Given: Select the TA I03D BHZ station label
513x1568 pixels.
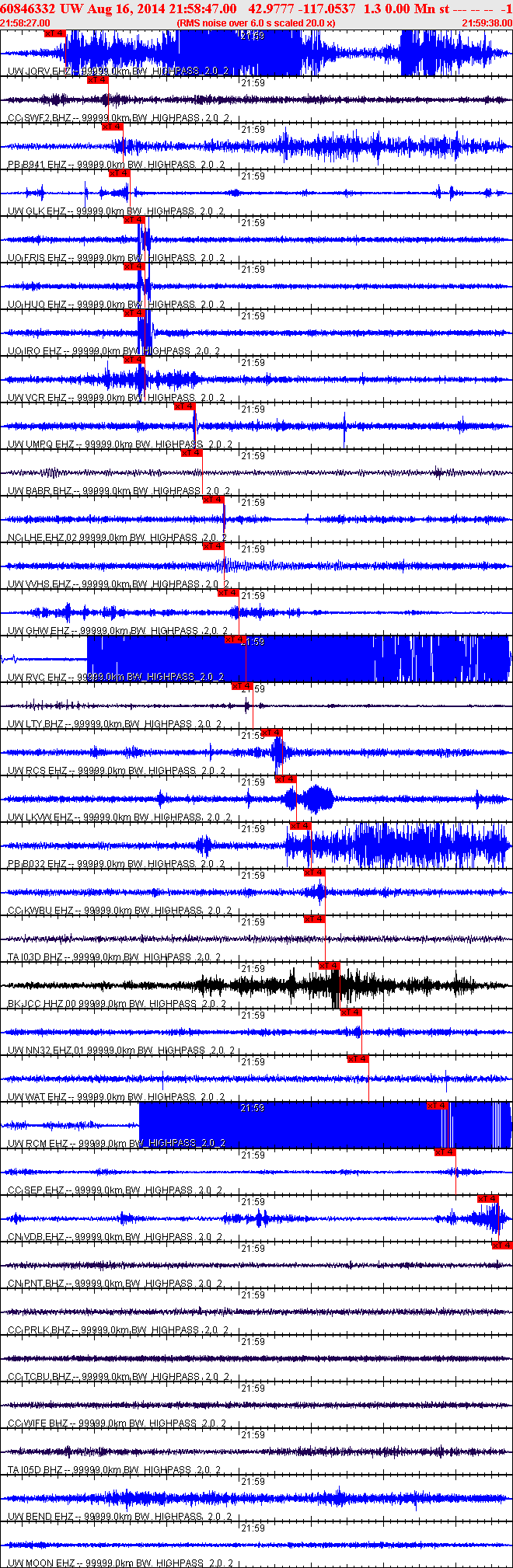Looking at the screenshot, I should click(x=114, y=956).
